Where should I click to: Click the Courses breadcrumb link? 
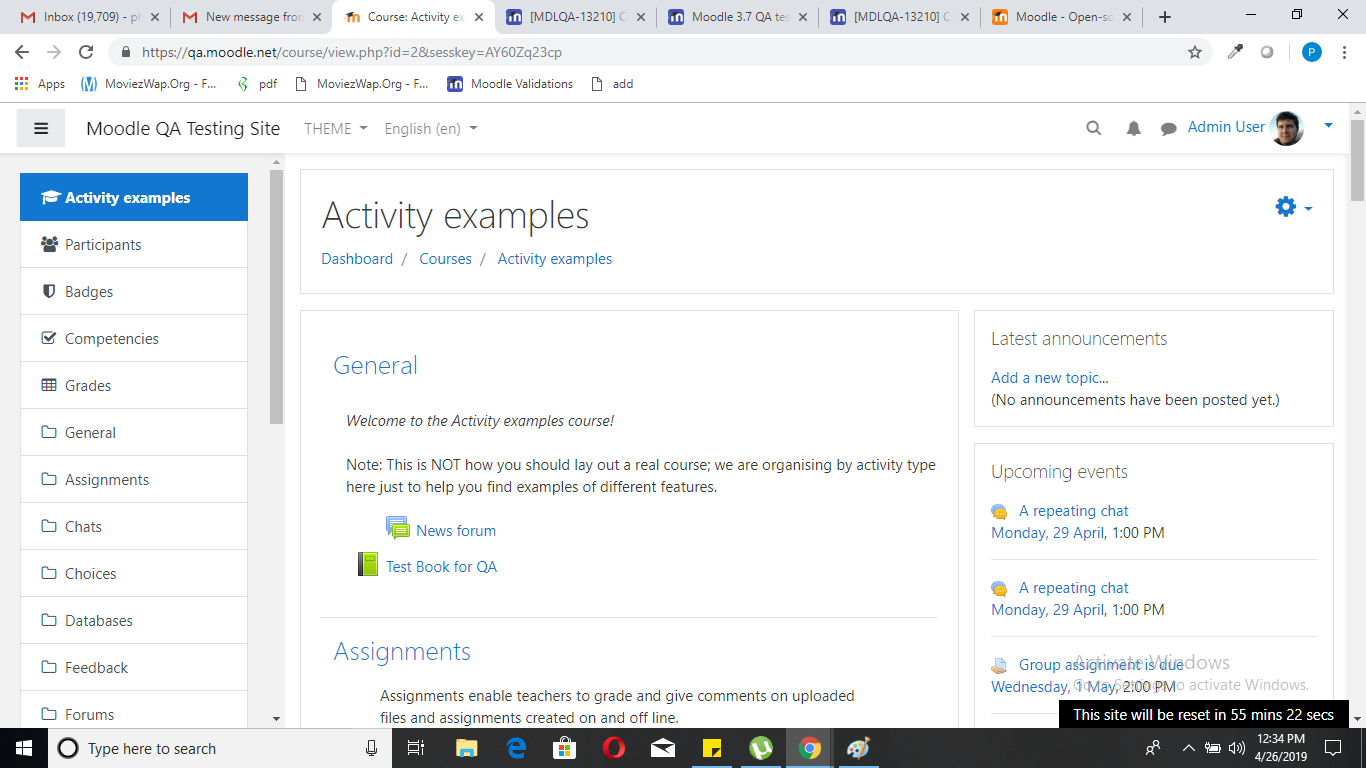pyautogui.click(x=445, y=258)
